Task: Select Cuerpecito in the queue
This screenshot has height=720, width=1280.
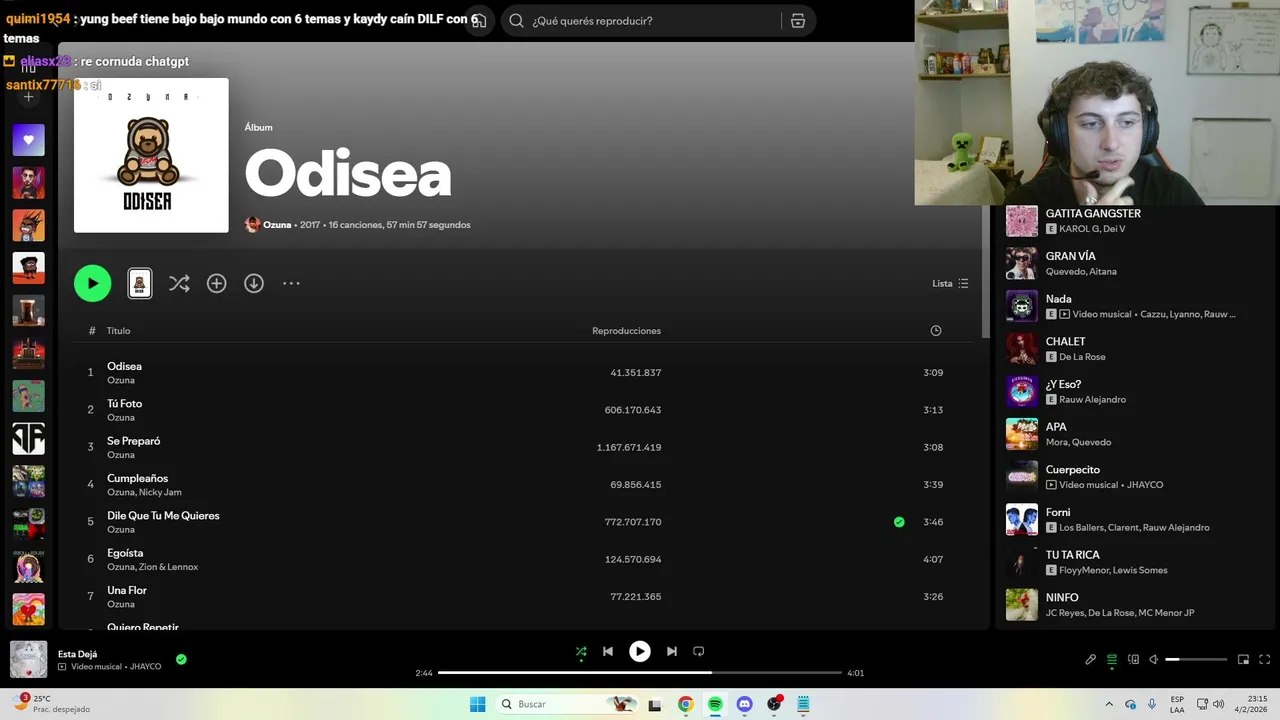Action: point(1135,476)
